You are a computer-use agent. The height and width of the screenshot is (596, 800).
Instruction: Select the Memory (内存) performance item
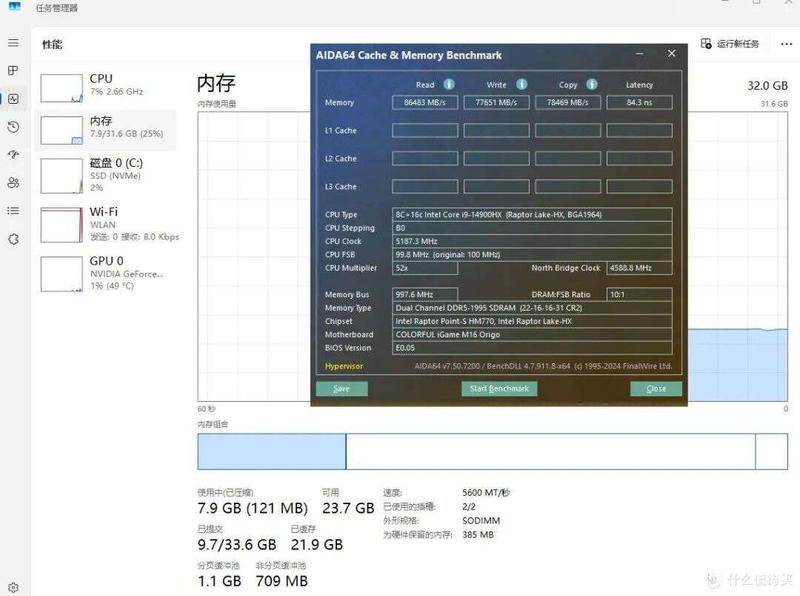coord(105,129)
